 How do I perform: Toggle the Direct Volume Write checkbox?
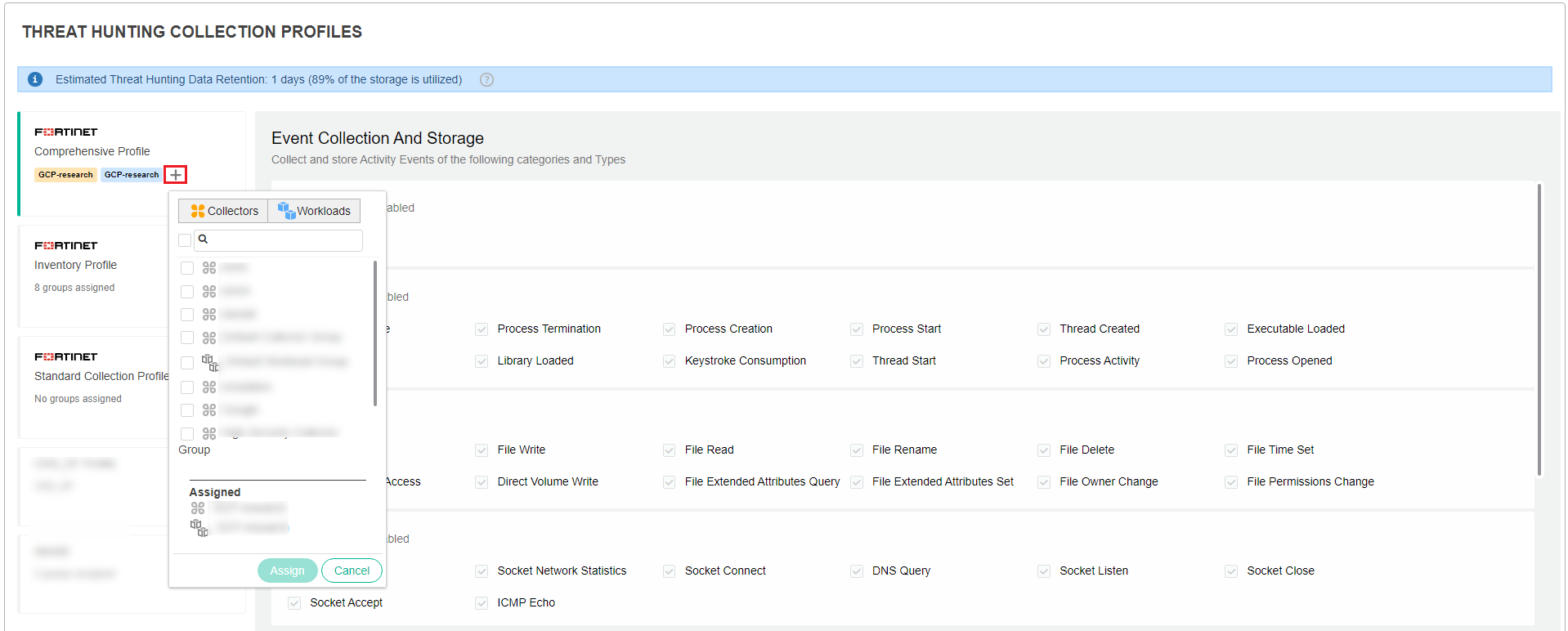pyautogui.click(x=482, y=482)
